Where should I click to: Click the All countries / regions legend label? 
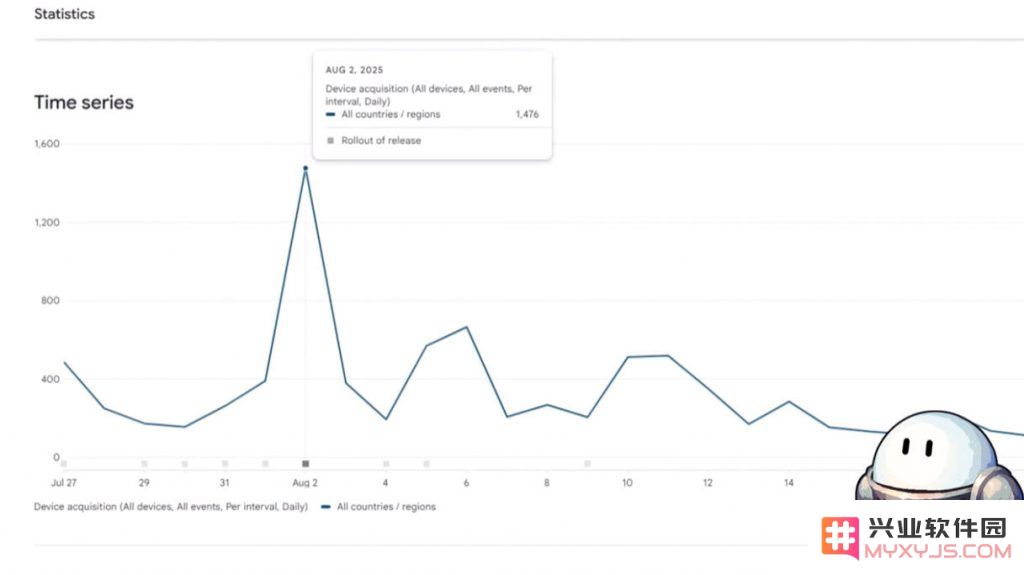tap(386, 507)
